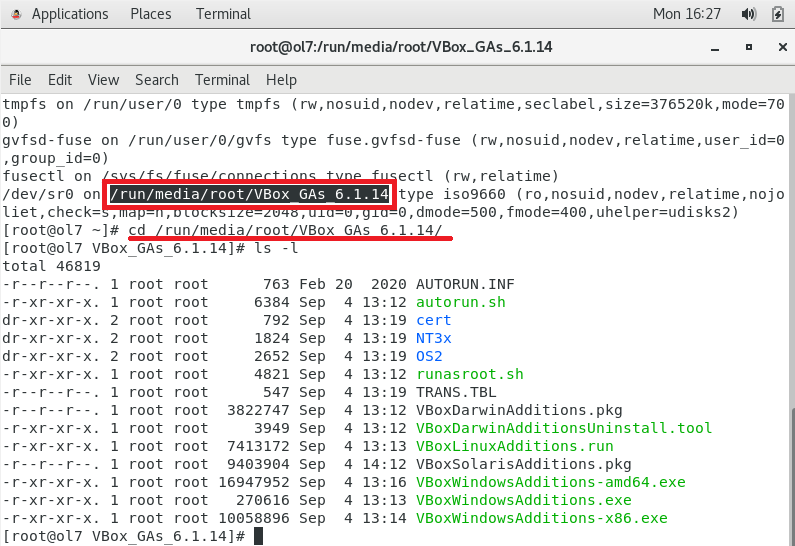Click the cd /run/media/root/VBox_GAs_6.1.14/ command
This screenshot has width=795, height=546.
(x=285, y=230)
